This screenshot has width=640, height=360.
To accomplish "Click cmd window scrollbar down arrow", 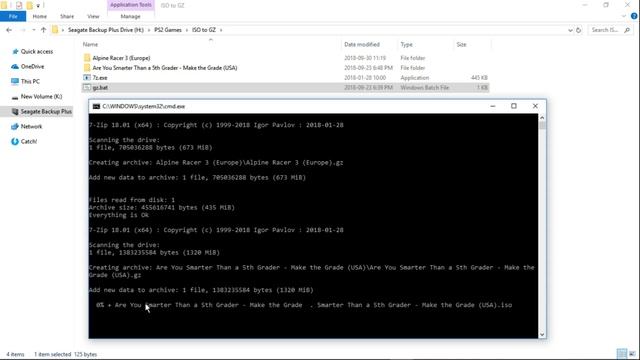I will (542, 334).
